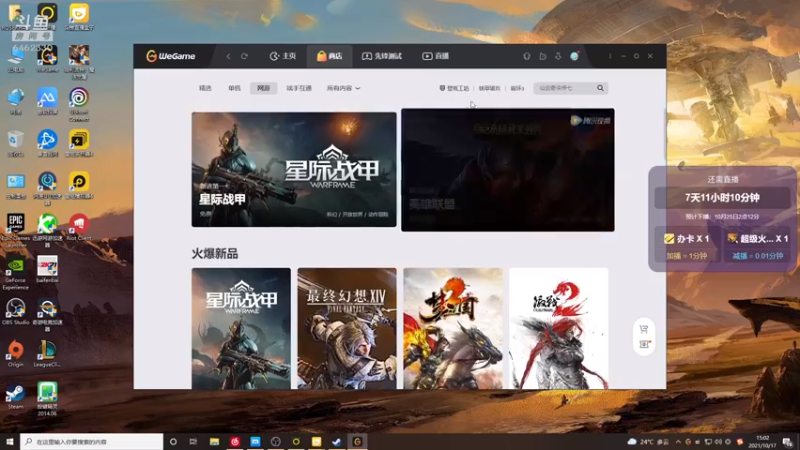Open the baifenbai desktop shortcut

[47, 269]
